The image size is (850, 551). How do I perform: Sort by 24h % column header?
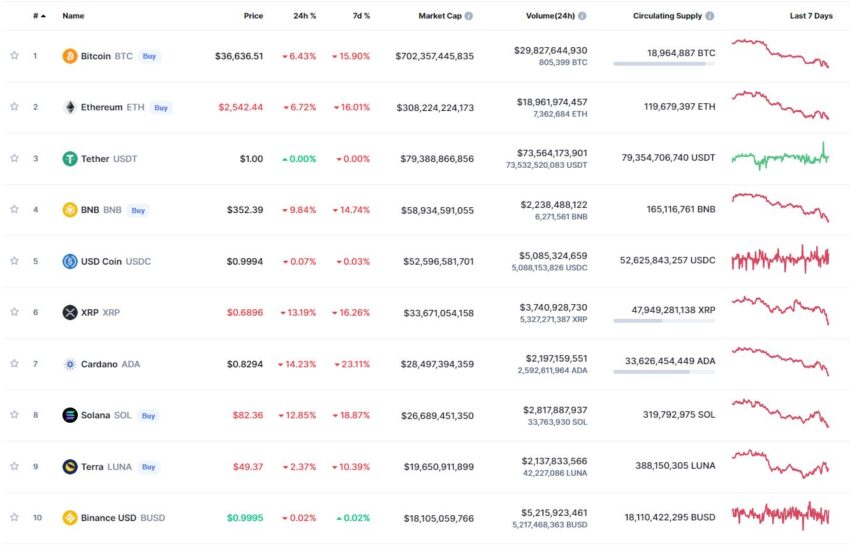(x=305, y=16)
